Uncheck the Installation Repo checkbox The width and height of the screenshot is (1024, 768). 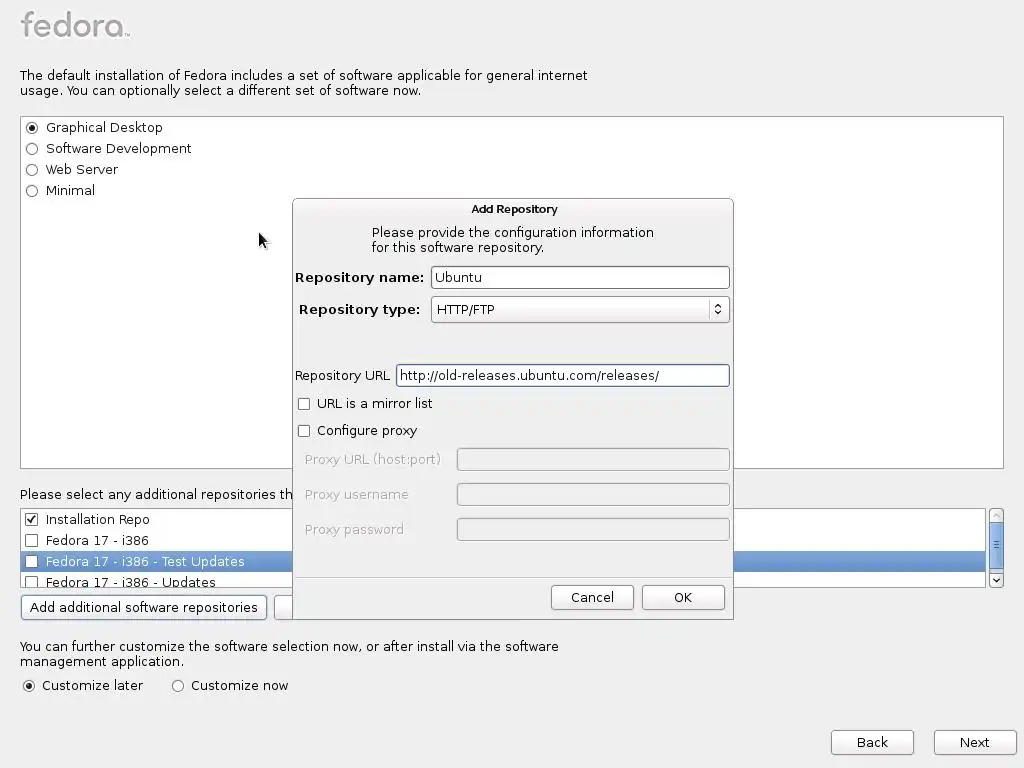click(x=31, y=520)
